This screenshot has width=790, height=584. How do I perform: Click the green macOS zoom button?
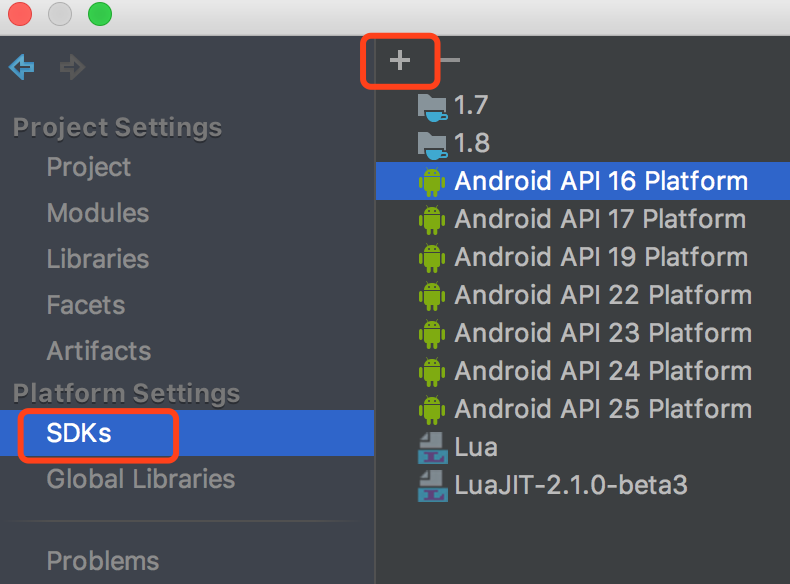point(100,15)
